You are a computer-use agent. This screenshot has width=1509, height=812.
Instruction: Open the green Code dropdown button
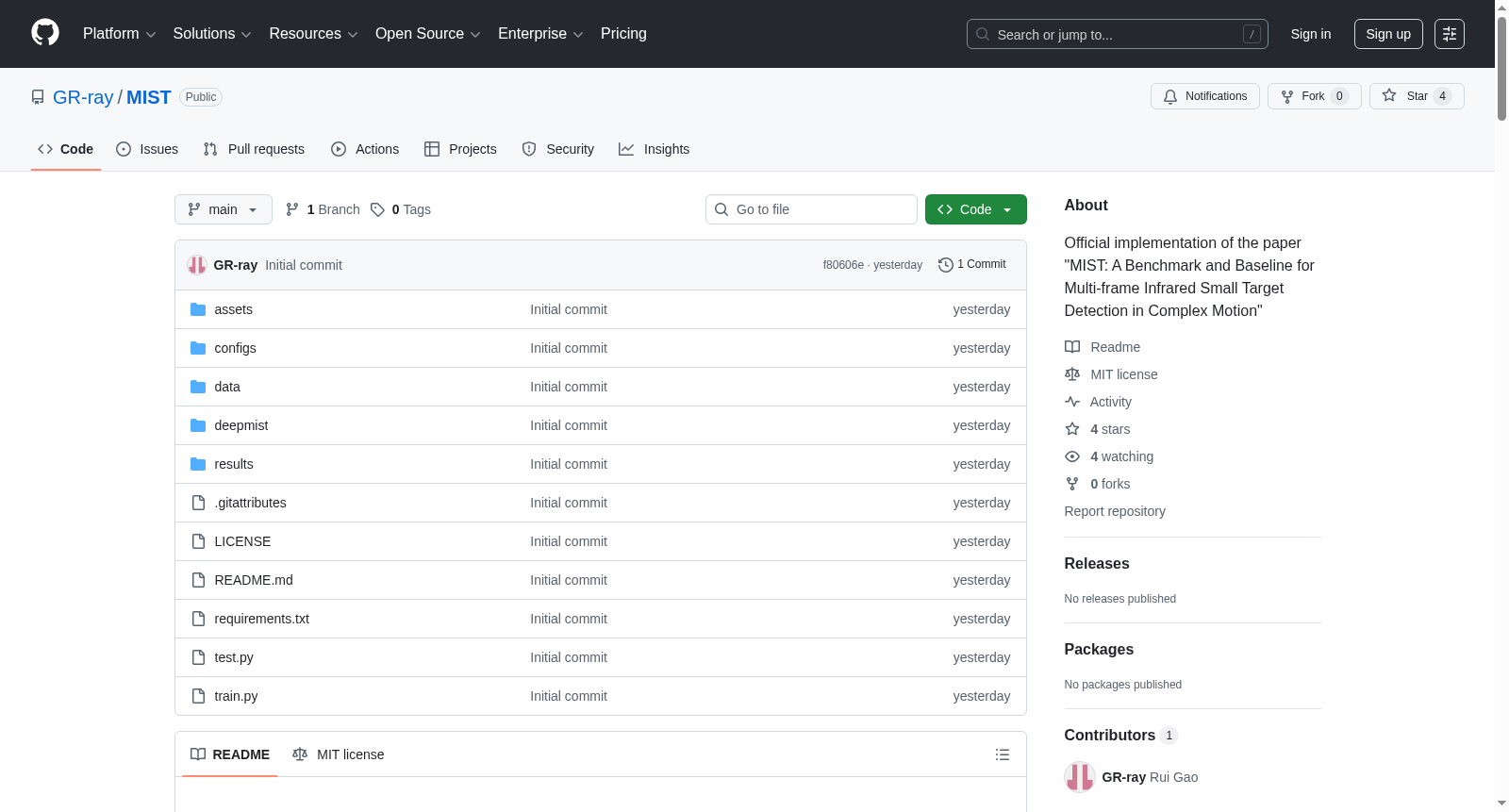975,209
